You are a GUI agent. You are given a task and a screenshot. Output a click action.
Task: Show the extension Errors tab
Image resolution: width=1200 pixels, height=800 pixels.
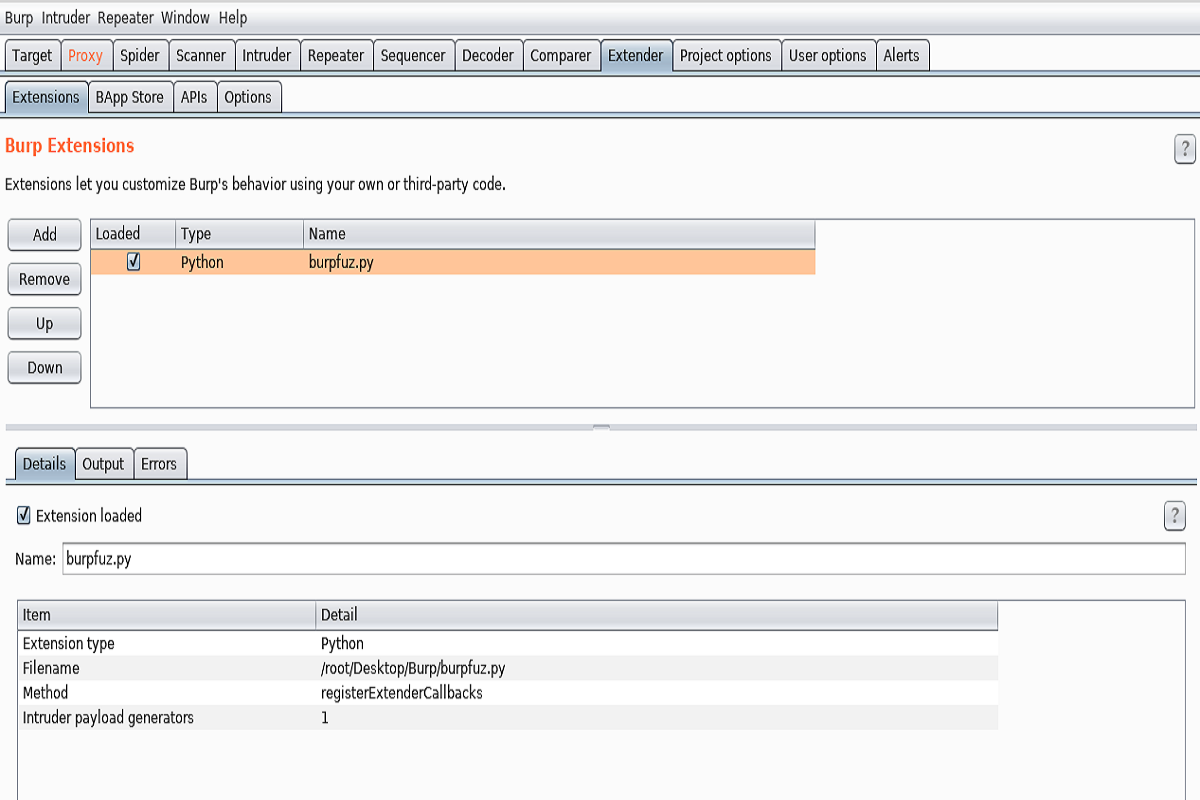pos(159,464)
